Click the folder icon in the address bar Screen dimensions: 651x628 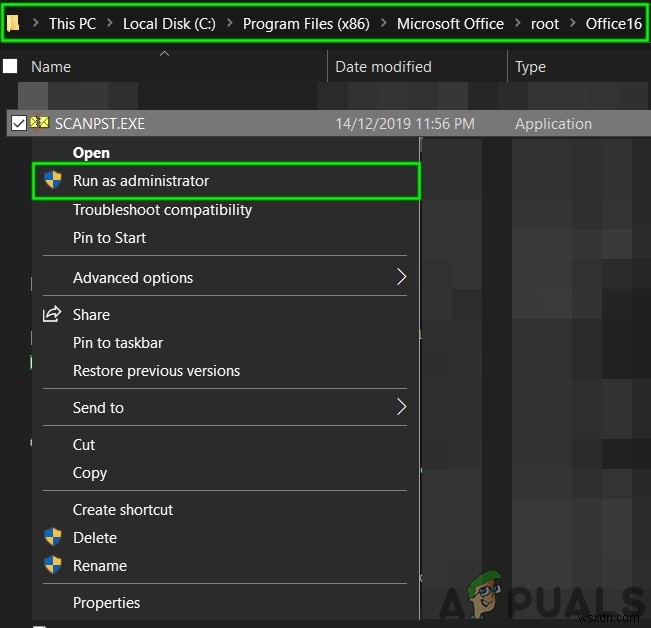[13, 23]
